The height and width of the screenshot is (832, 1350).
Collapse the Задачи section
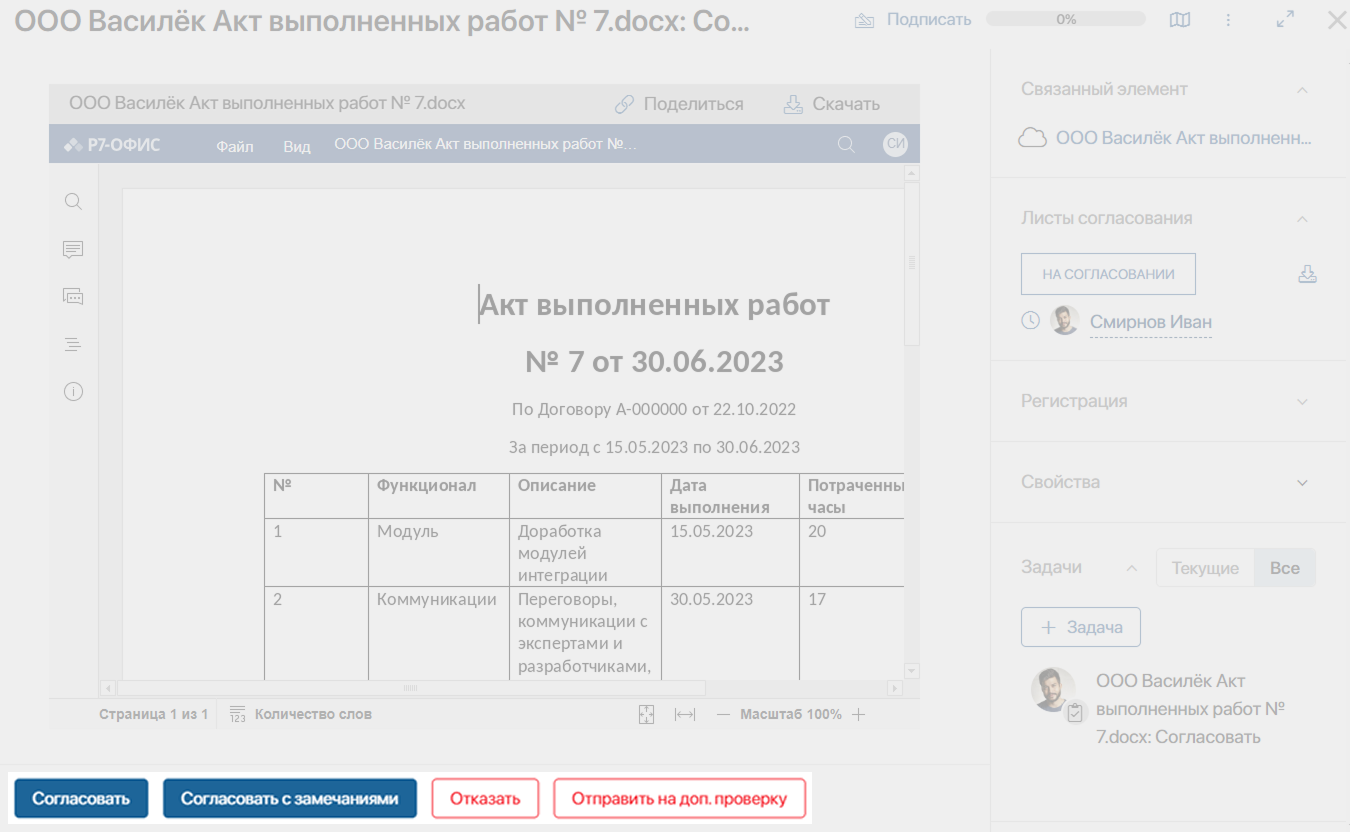coord(1131,568)
